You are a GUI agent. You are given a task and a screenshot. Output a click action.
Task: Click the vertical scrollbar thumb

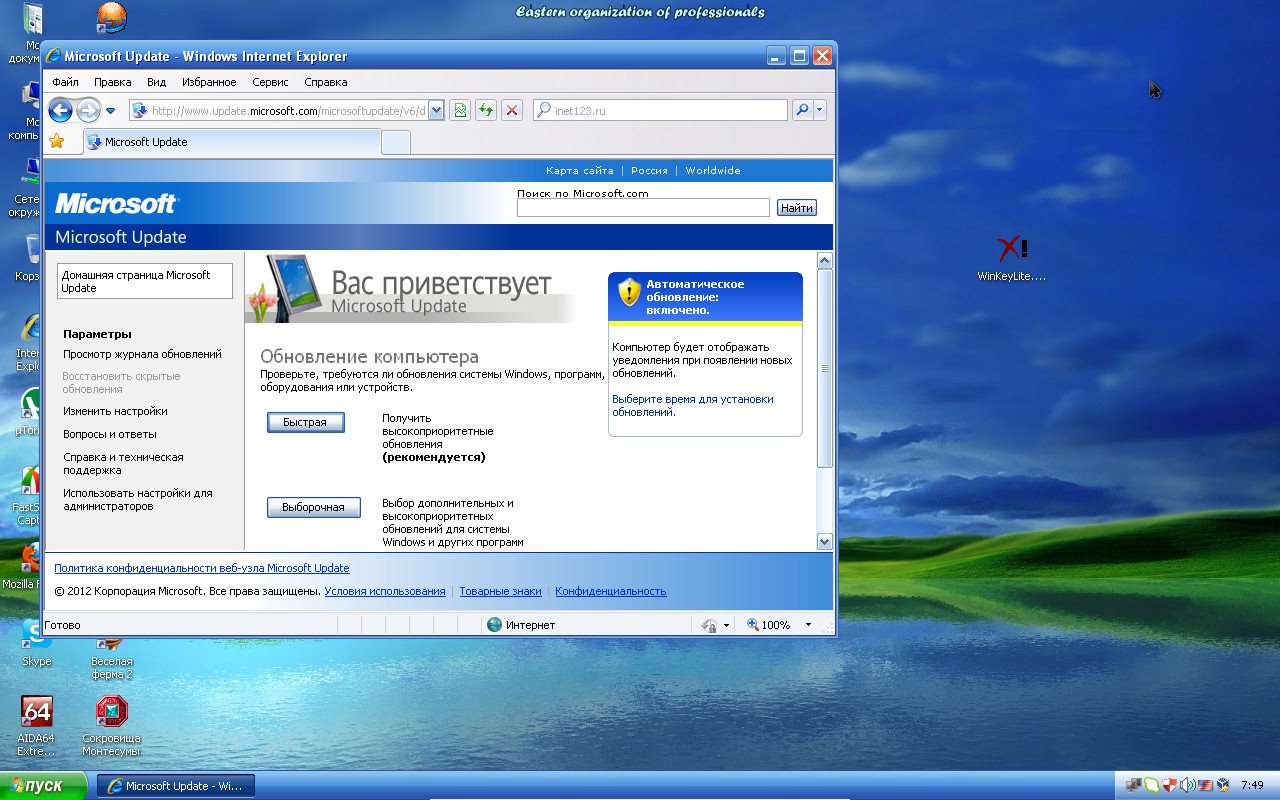click(825, 368)
